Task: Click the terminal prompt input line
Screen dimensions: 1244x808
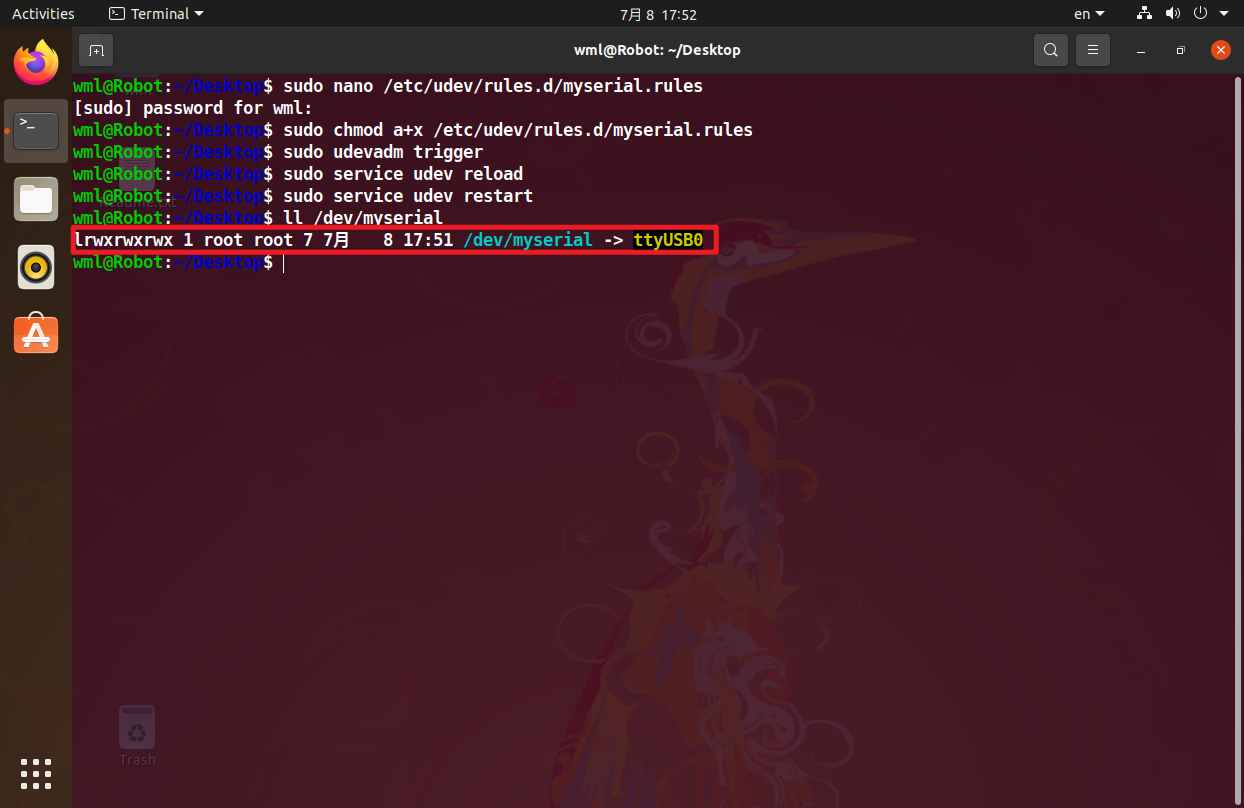Action: [x=600, y=263]
